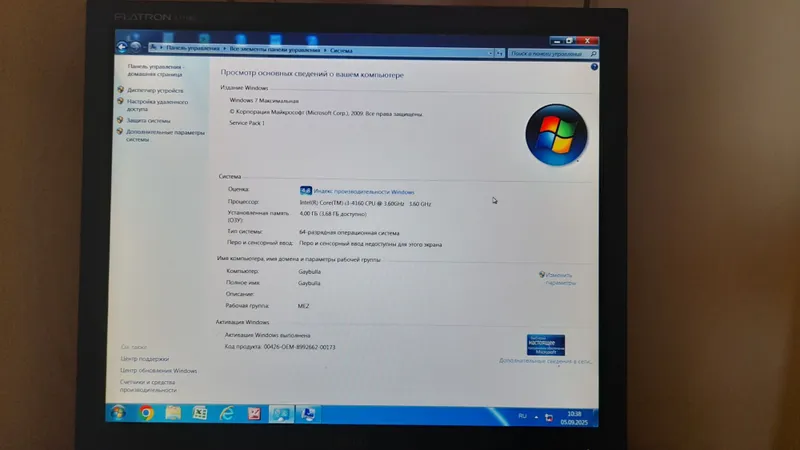Image resolution: width=800 pixels, height=450 pixels.
Task: Click the network tray icon
Action: click(x=549, y=418)
